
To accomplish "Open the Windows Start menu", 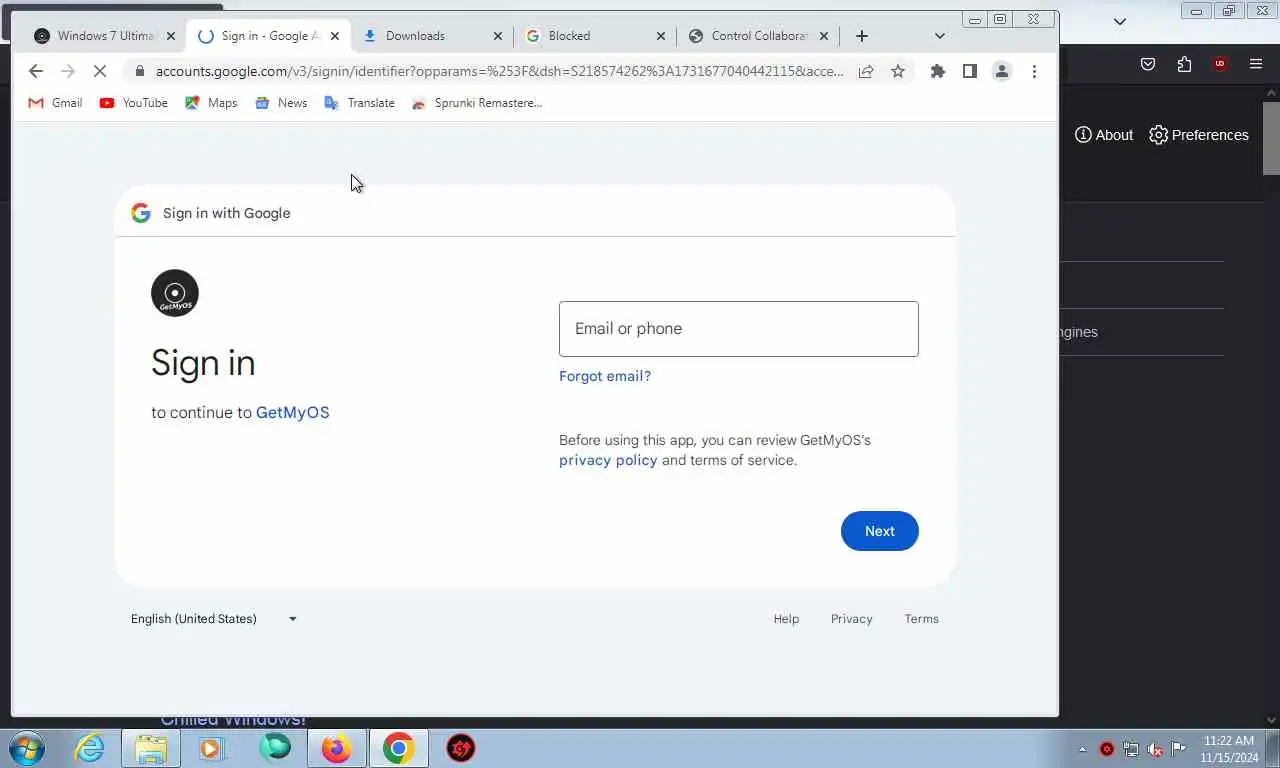I will coord(26,748).
